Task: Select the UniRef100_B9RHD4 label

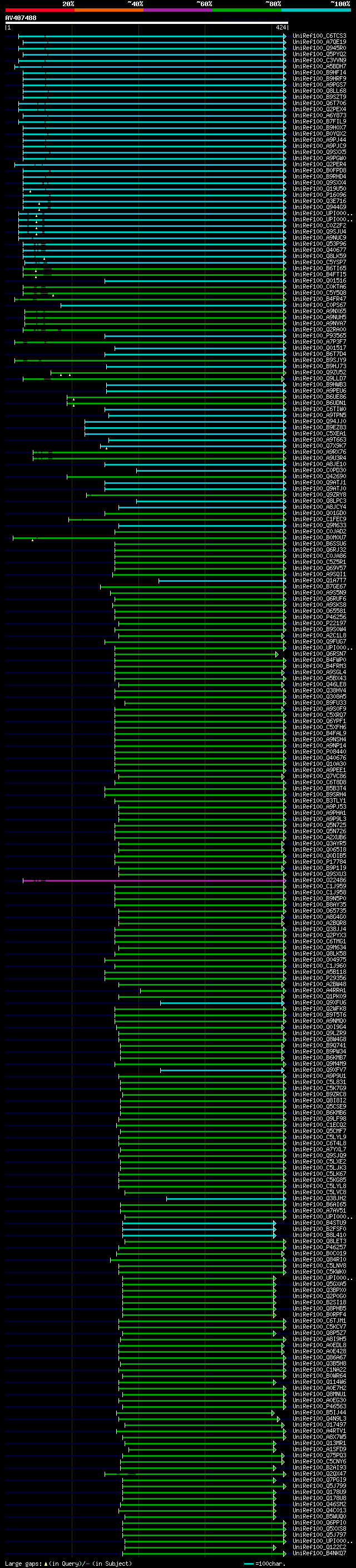Action: tap(319, 176)
